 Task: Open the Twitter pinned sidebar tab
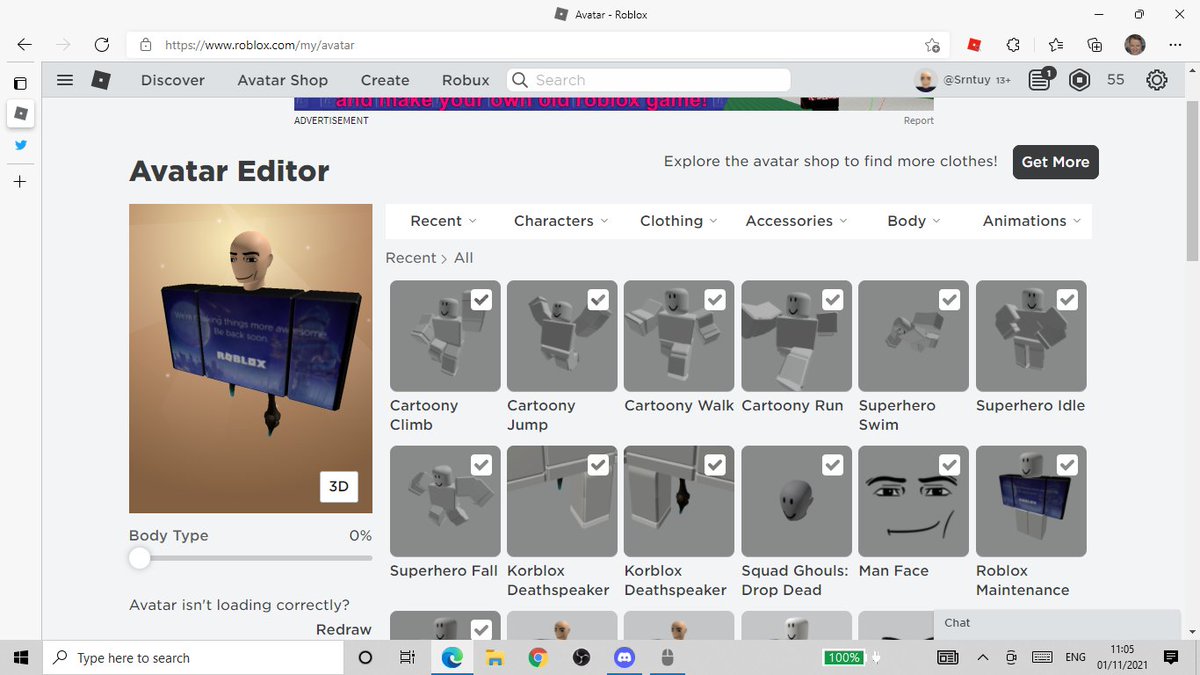20,145
